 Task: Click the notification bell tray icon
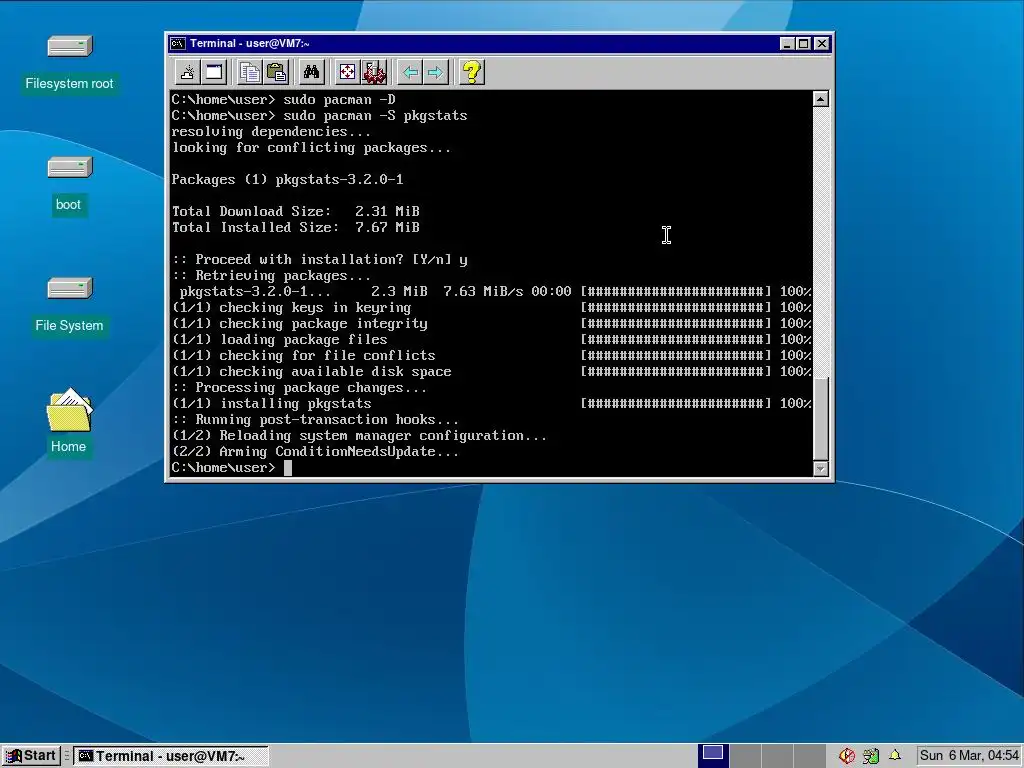(x=895, y=756)
